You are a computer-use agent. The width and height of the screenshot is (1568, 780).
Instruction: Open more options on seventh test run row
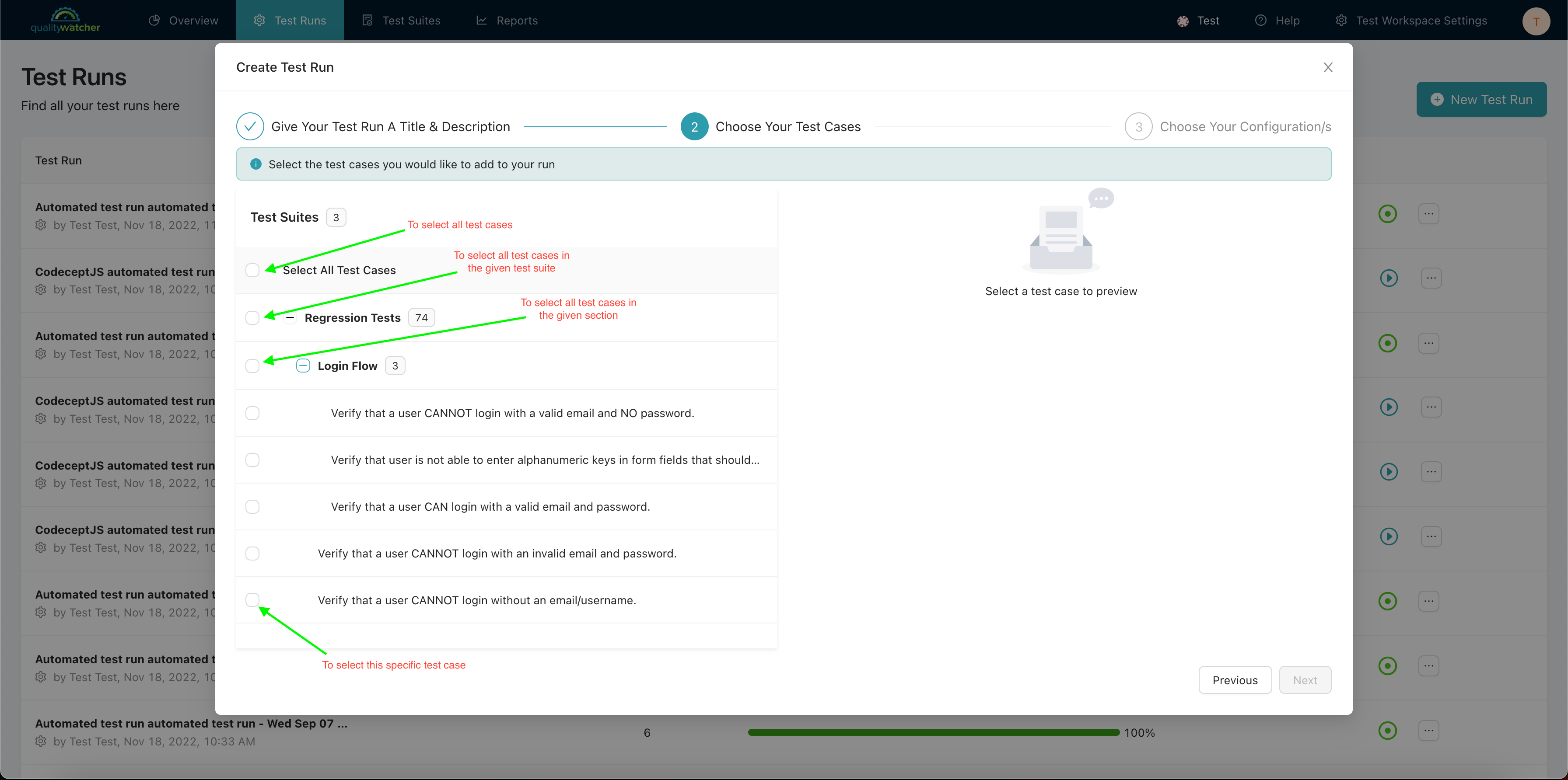(x=1428, y=601)
